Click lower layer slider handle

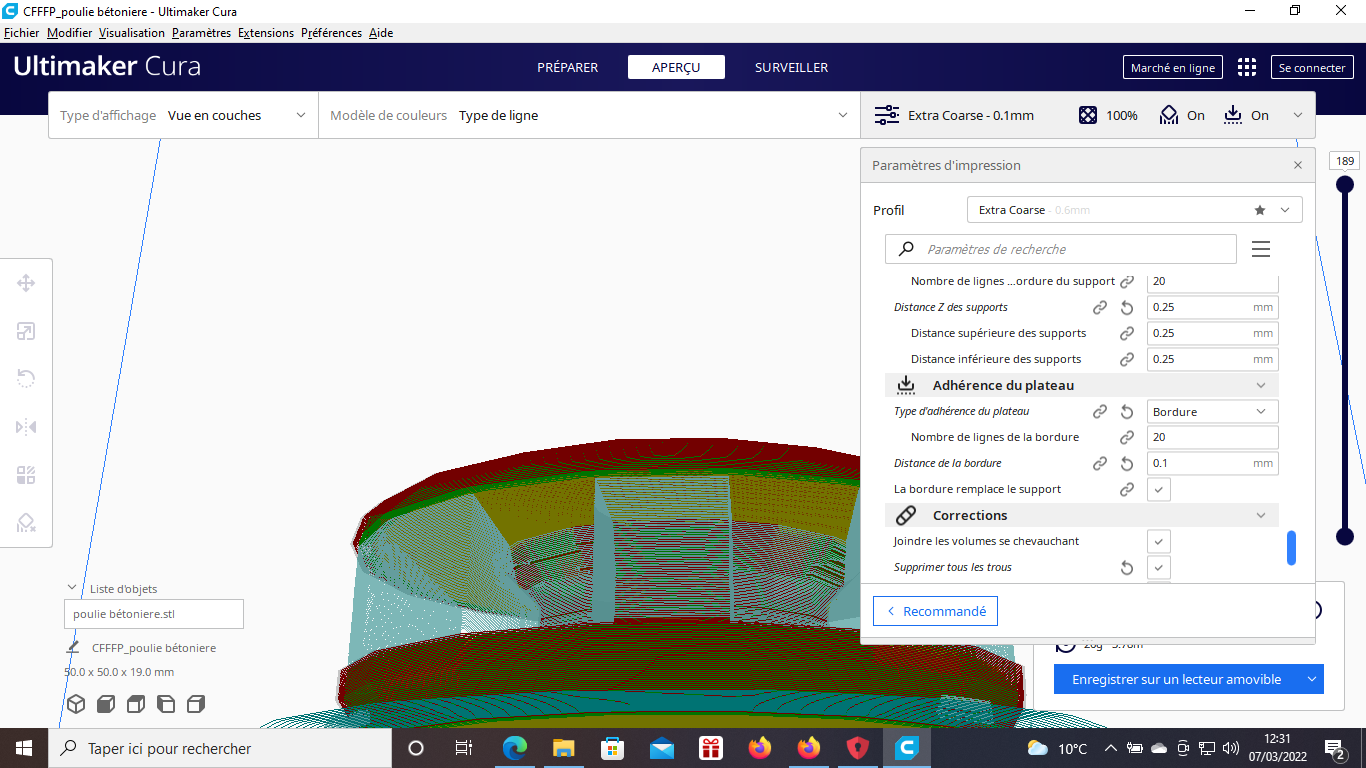pyautogui.click(x=1345, y=537)
